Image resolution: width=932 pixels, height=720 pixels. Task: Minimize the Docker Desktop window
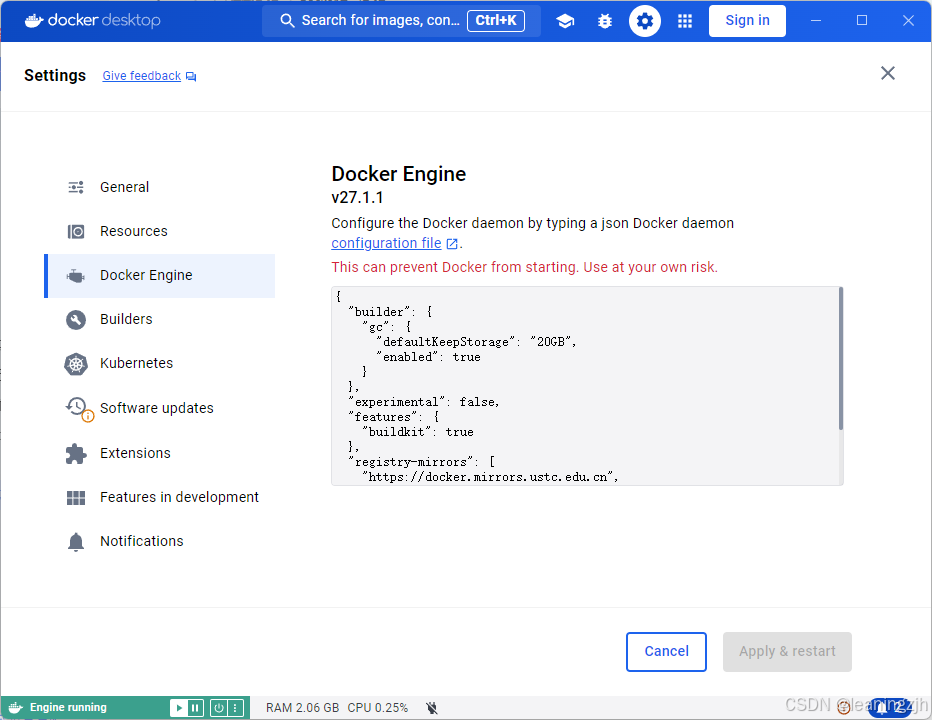click(816, 21)
